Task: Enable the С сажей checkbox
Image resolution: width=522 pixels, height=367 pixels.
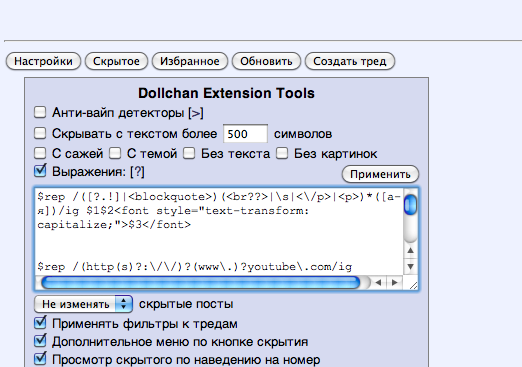Action: 40,153
